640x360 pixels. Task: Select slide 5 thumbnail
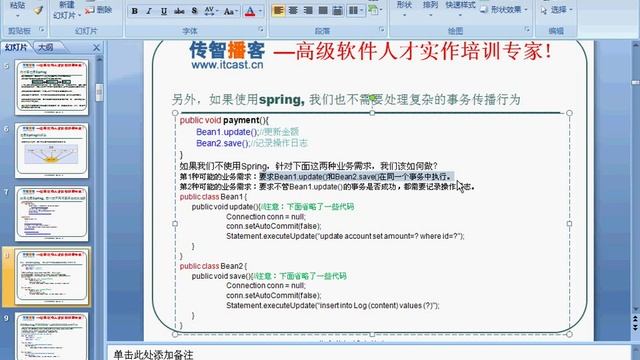pyautogui.click(x=51, y=87)
